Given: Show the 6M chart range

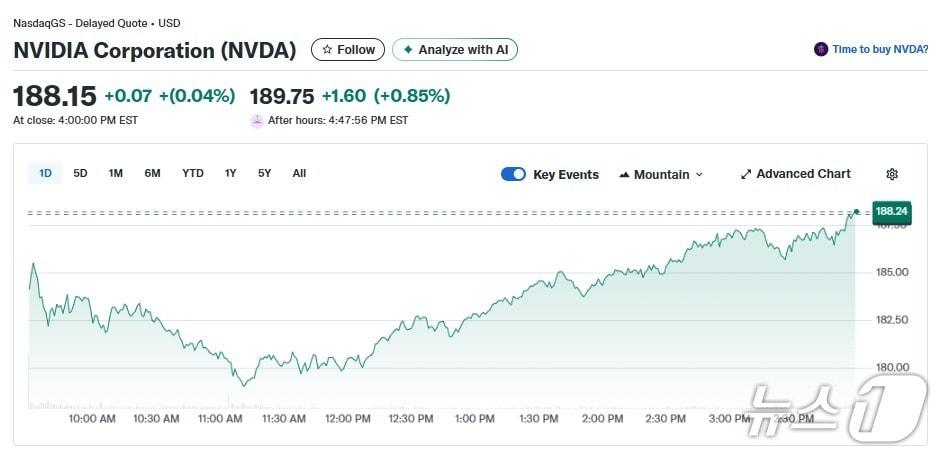Looking at the screenshot, I should tap(152, 173).
